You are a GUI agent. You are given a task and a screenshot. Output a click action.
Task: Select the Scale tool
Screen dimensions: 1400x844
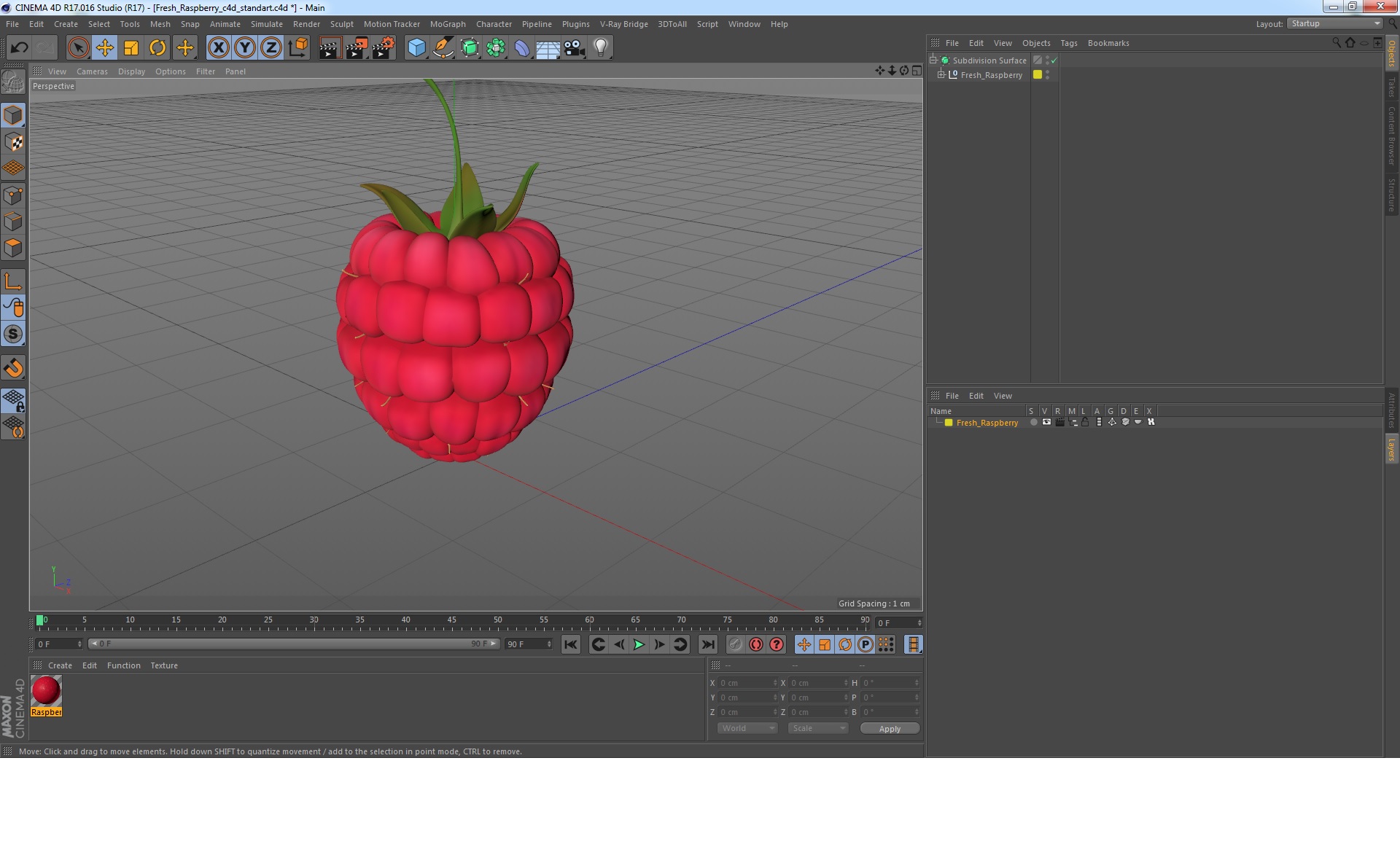(x=131, y=48)
